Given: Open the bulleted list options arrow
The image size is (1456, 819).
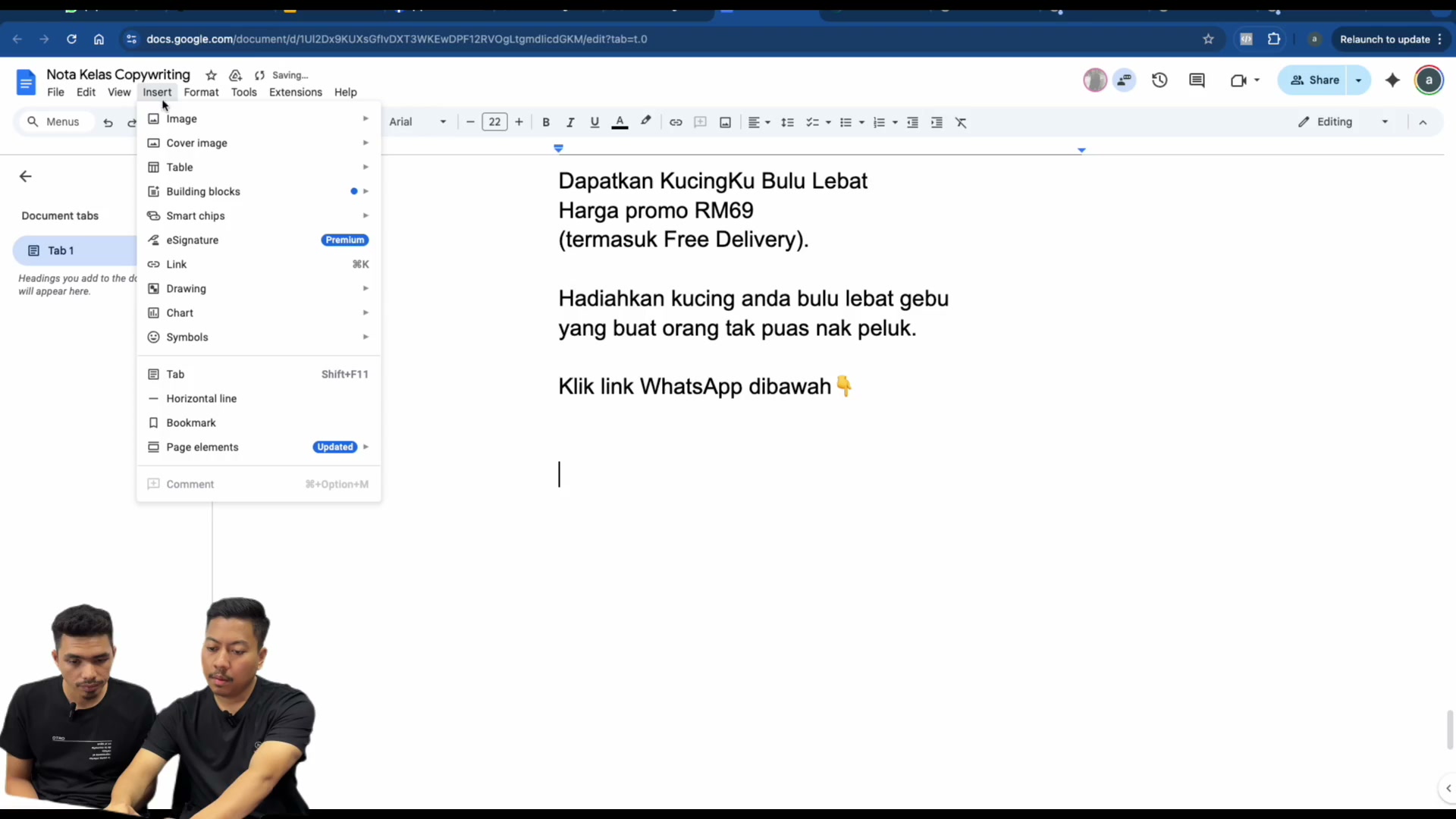Looking at the screenshot, I should [861, 122].
